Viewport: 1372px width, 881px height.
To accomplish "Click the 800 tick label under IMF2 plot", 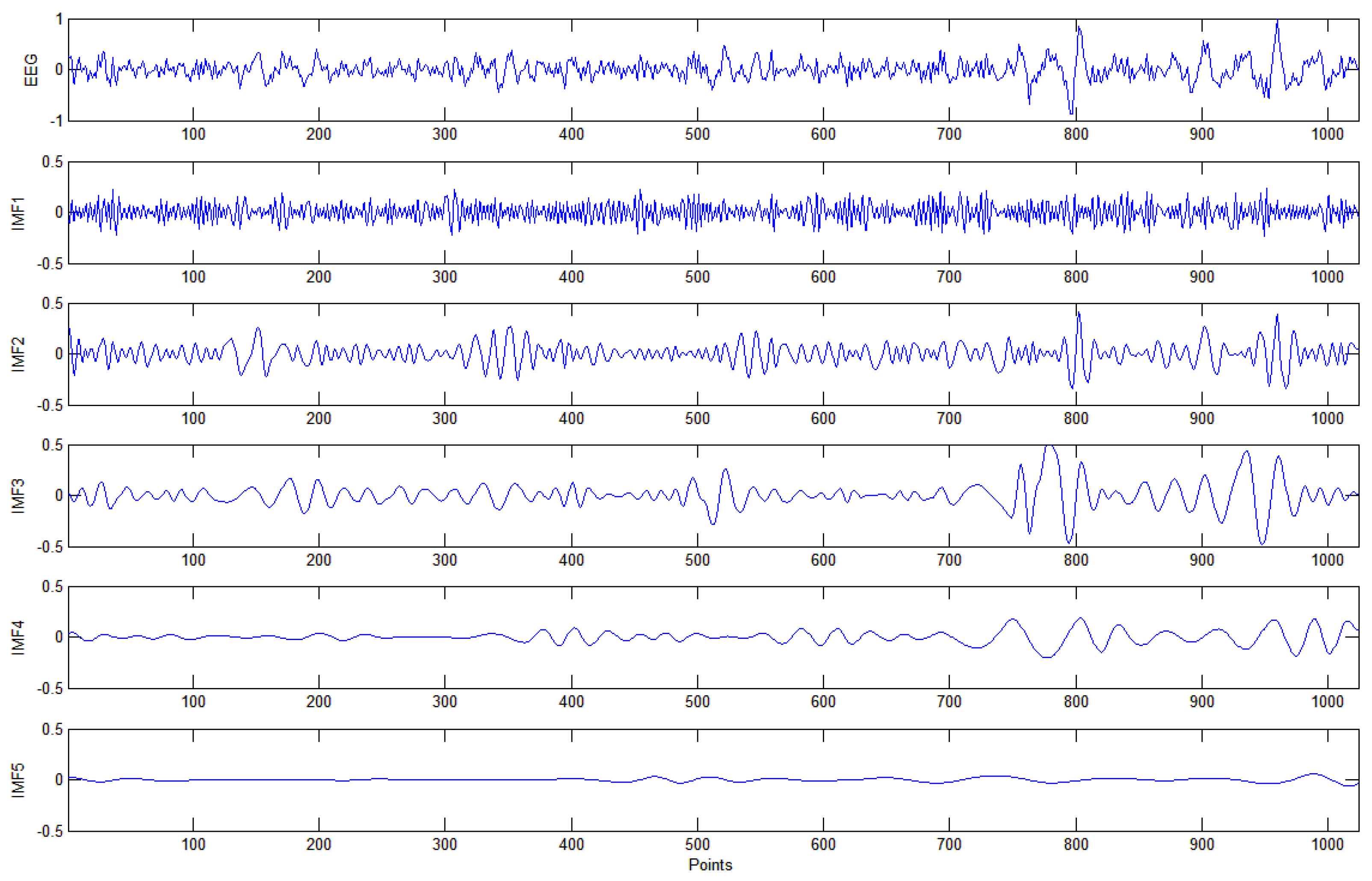I will [1075, 419].
